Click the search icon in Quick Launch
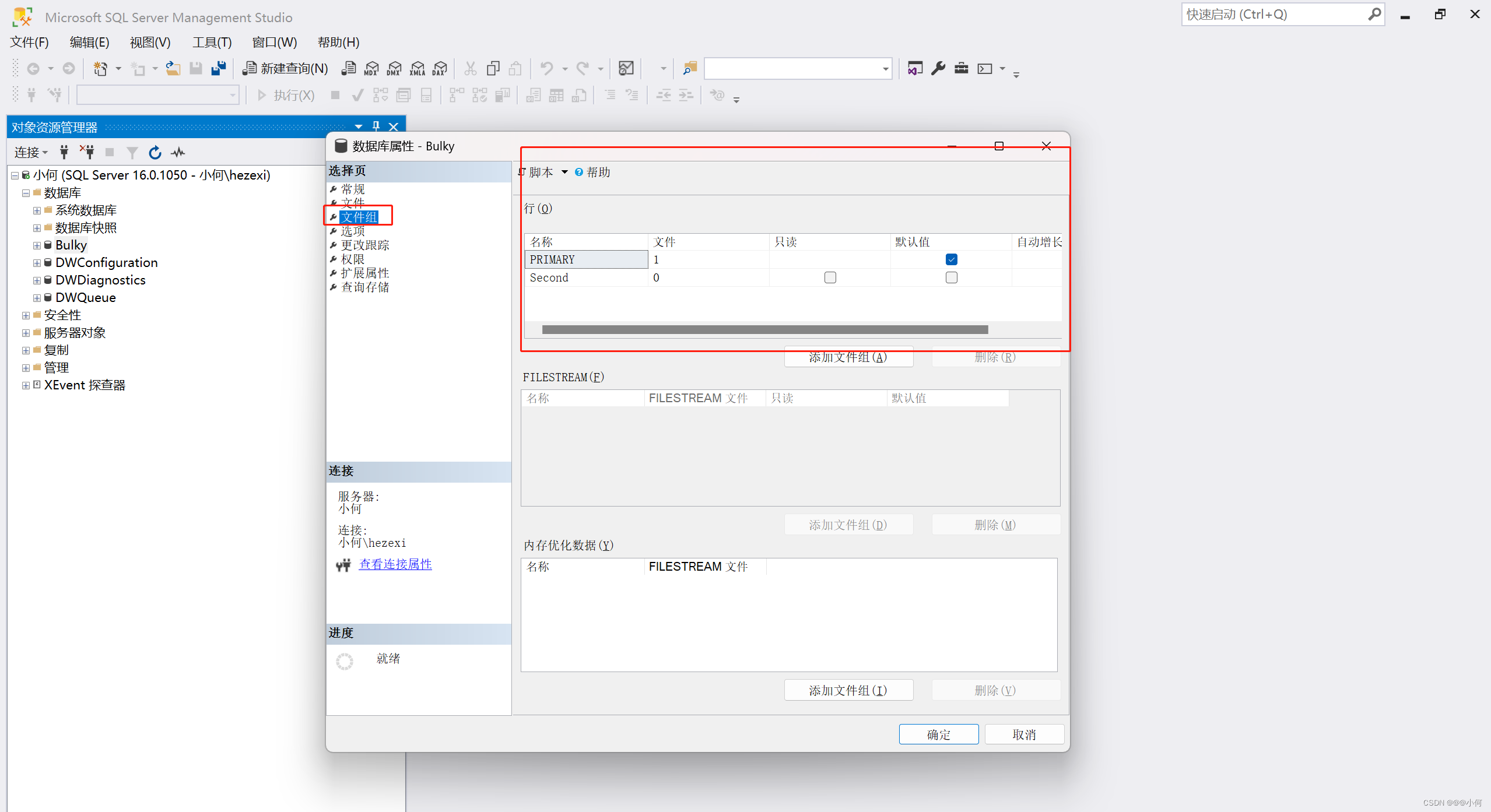Screen dimensions: 1491x812 (x=1374, y=14)
